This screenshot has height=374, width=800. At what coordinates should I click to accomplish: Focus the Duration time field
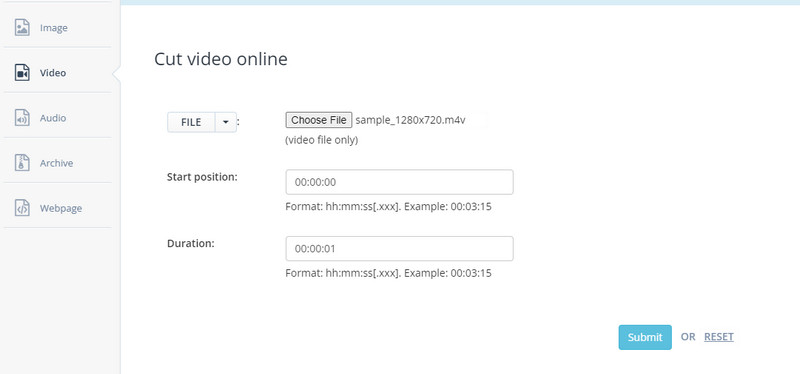pyautogui.click(x=399, y=248)
